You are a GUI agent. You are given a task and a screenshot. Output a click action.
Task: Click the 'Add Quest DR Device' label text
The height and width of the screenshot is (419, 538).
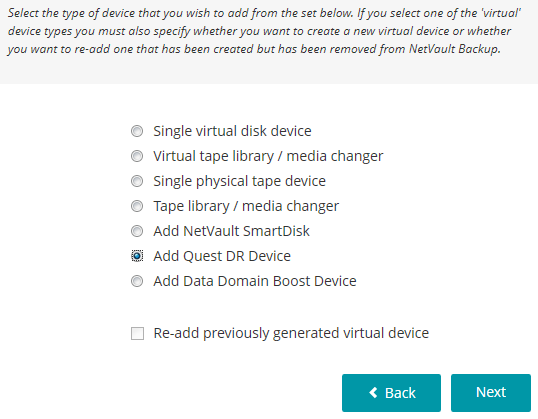[x=222, y=256]
